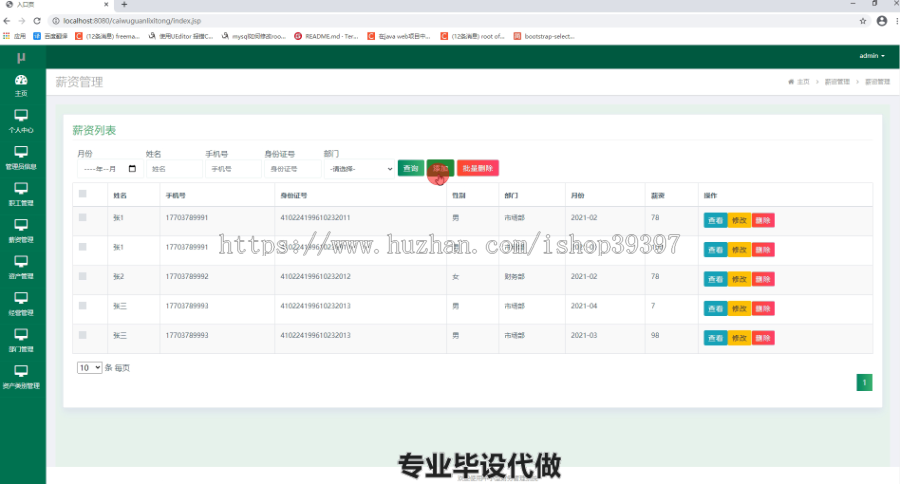
Task: Click 修改 for 张三 row dated 2021-03
Action: [739, 338]
